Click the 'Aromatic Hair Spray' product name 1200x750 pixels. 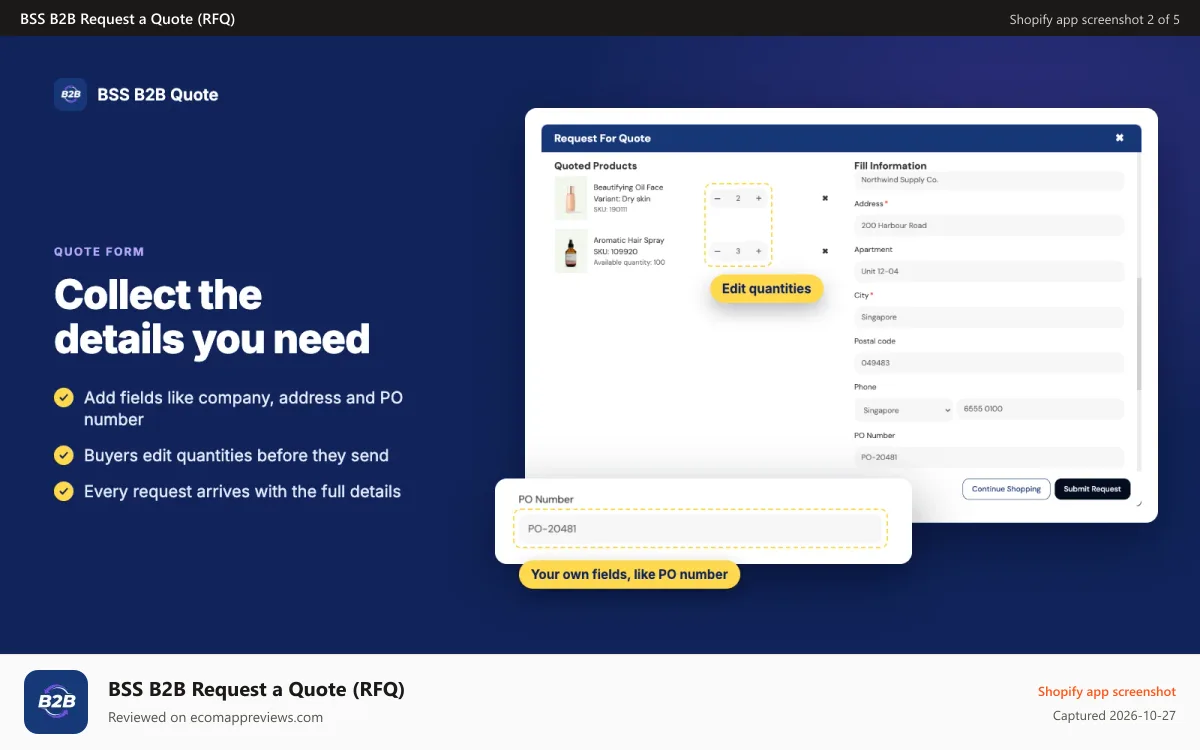coord(629,240)
